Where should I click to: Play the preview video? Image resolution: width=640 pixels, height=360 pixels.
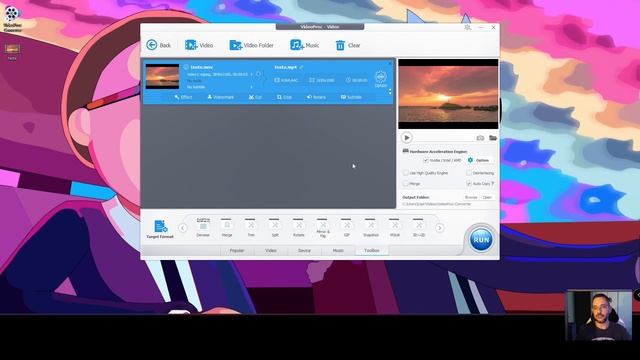(x=407, y=138)
